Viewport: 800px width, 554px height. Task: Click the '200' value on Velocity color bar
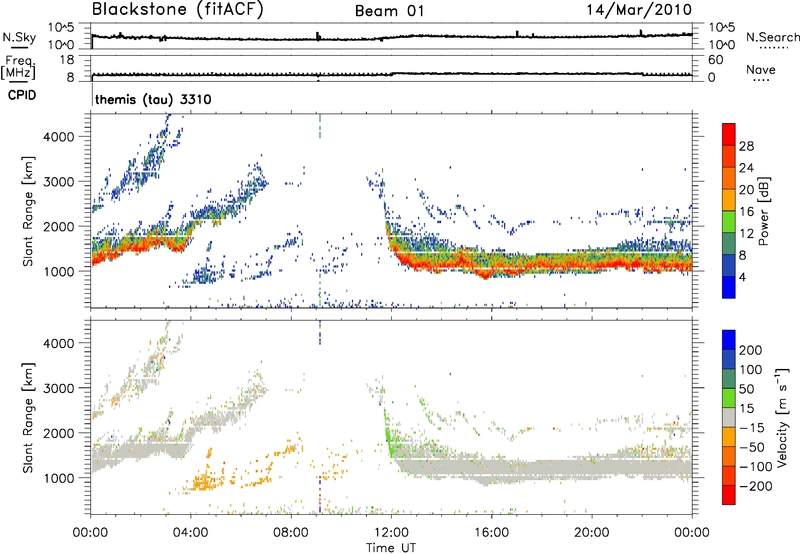751,350
